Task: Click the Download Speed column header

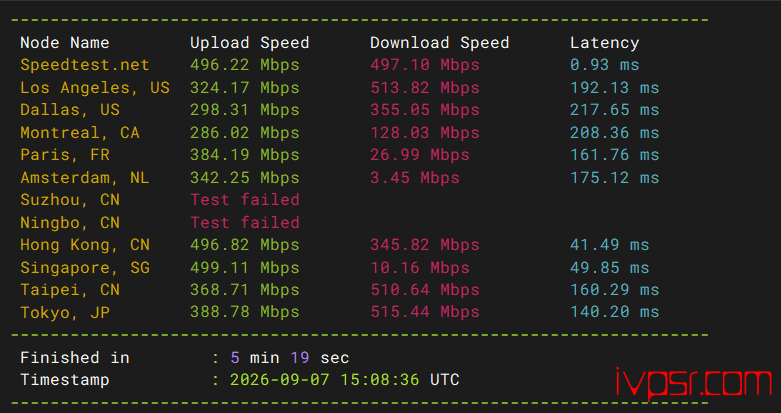Action: click(x=440, y=43)
